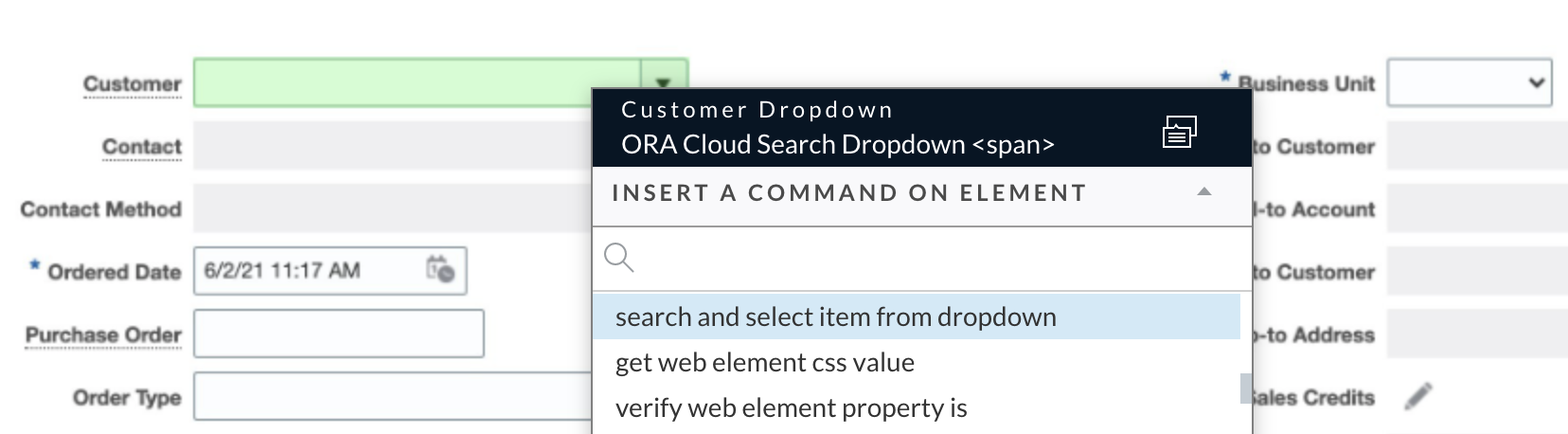Focus the Purchase Order input box
The height and width of the screenshot is (434, 1568).
[x=338, y=334]
